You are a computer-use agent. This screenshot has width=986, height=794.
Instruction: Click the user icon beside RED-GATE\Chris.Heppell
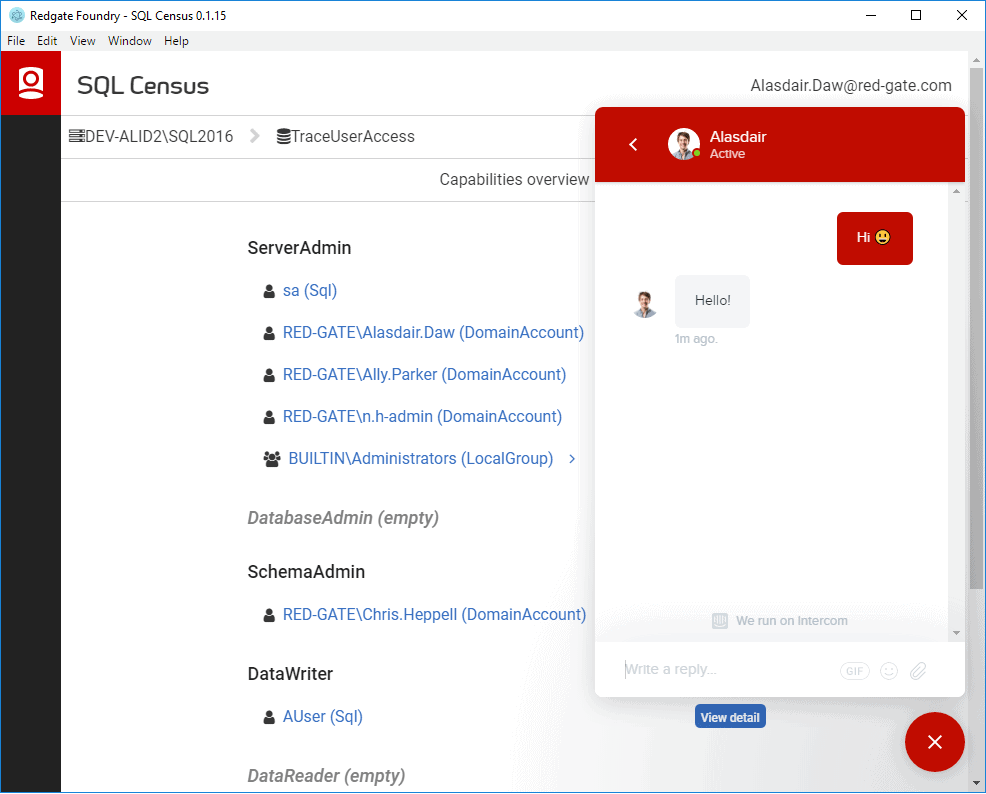pos(269,615)
